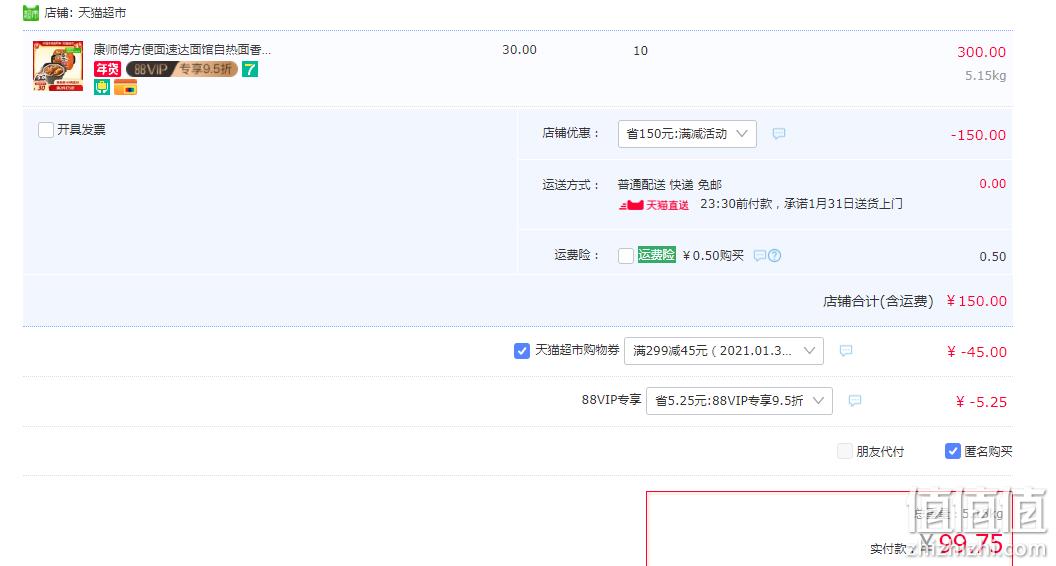Click the green 天猫超市 store icon
The image size is (1056, 566).
31,13
